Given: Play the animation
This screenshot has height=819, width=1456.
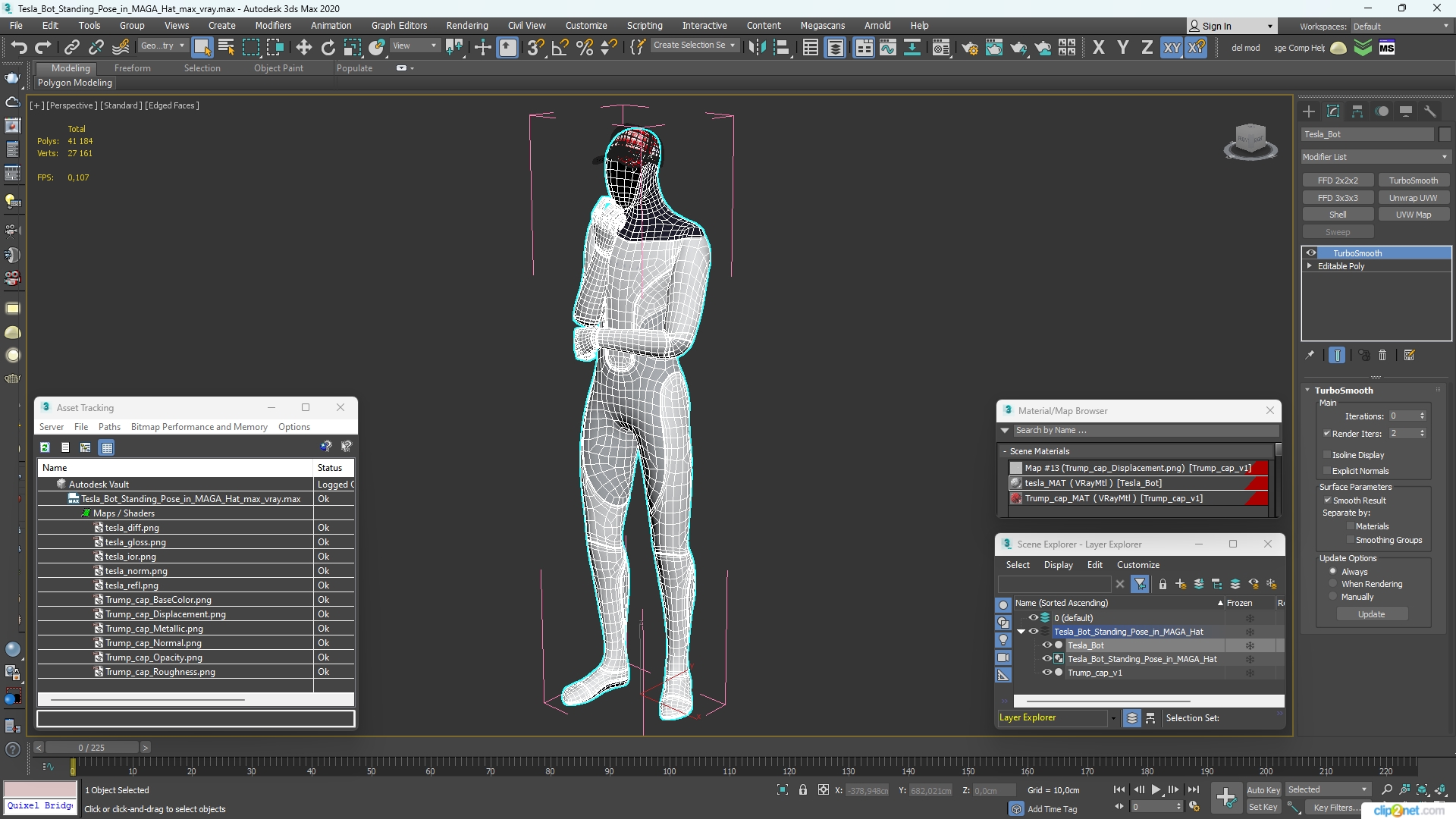Looking at the screenshot, I should click(x=1156, y=790).
